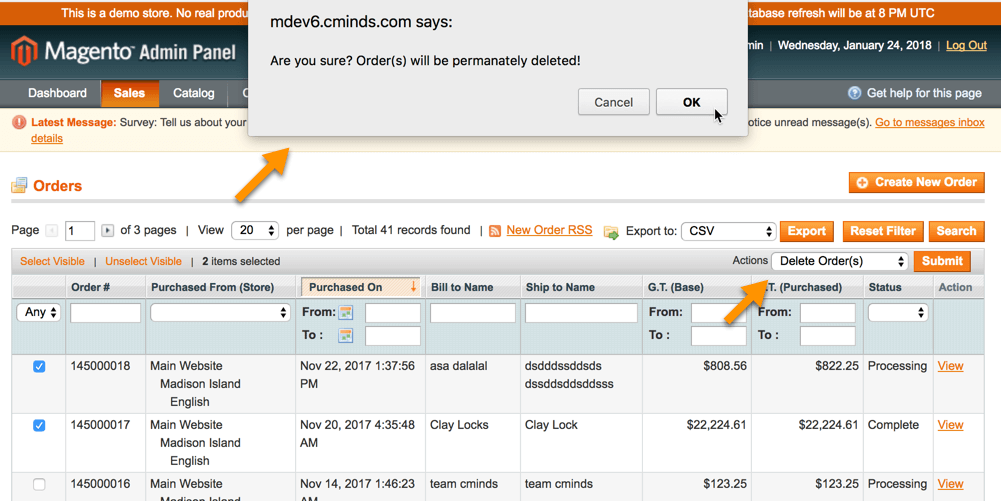Open the Sales menu tab

coord(129,93)
